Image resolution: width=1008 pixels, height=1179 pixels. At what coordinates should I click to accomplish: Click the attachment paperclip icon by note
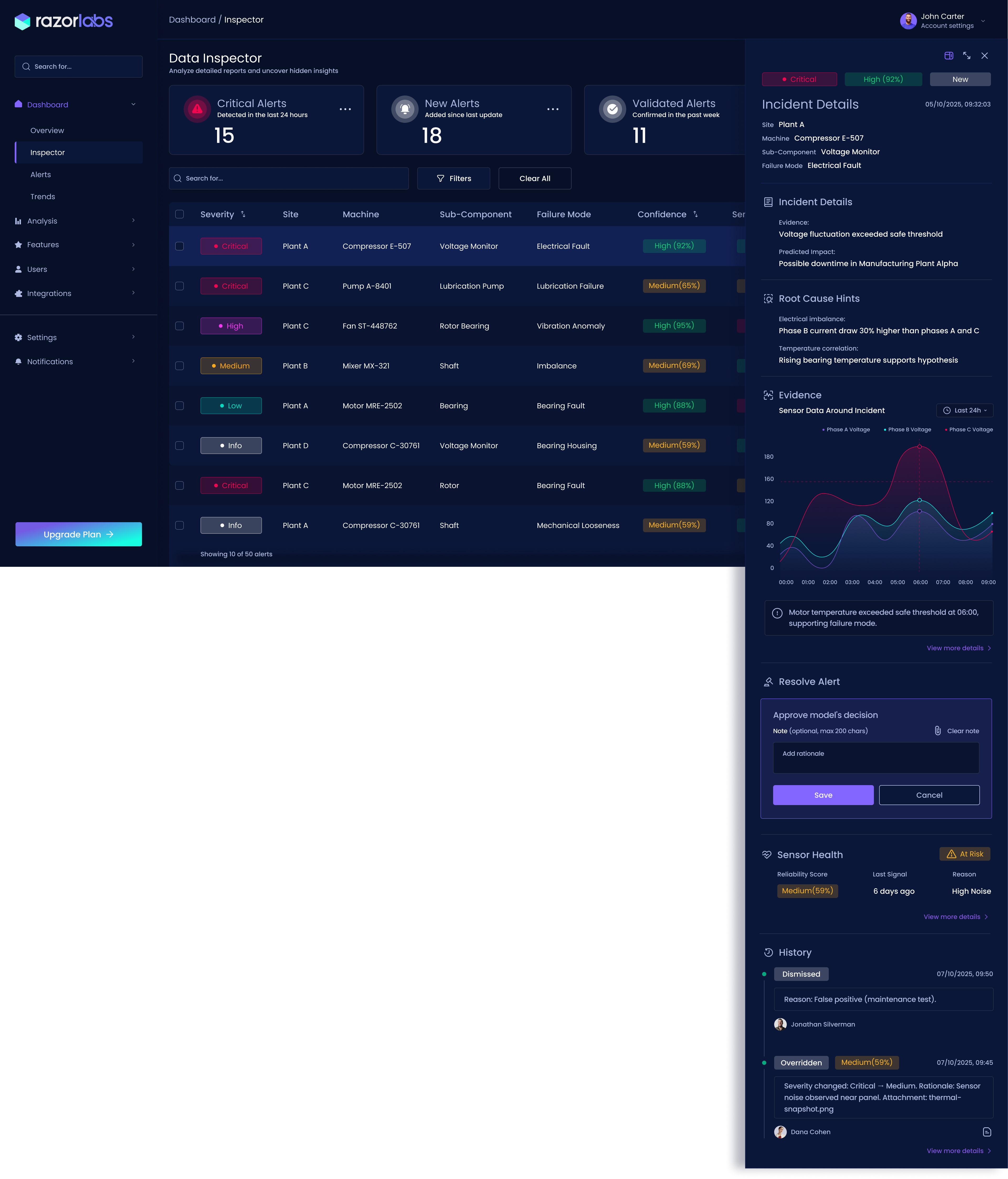(x=937, y=731)
